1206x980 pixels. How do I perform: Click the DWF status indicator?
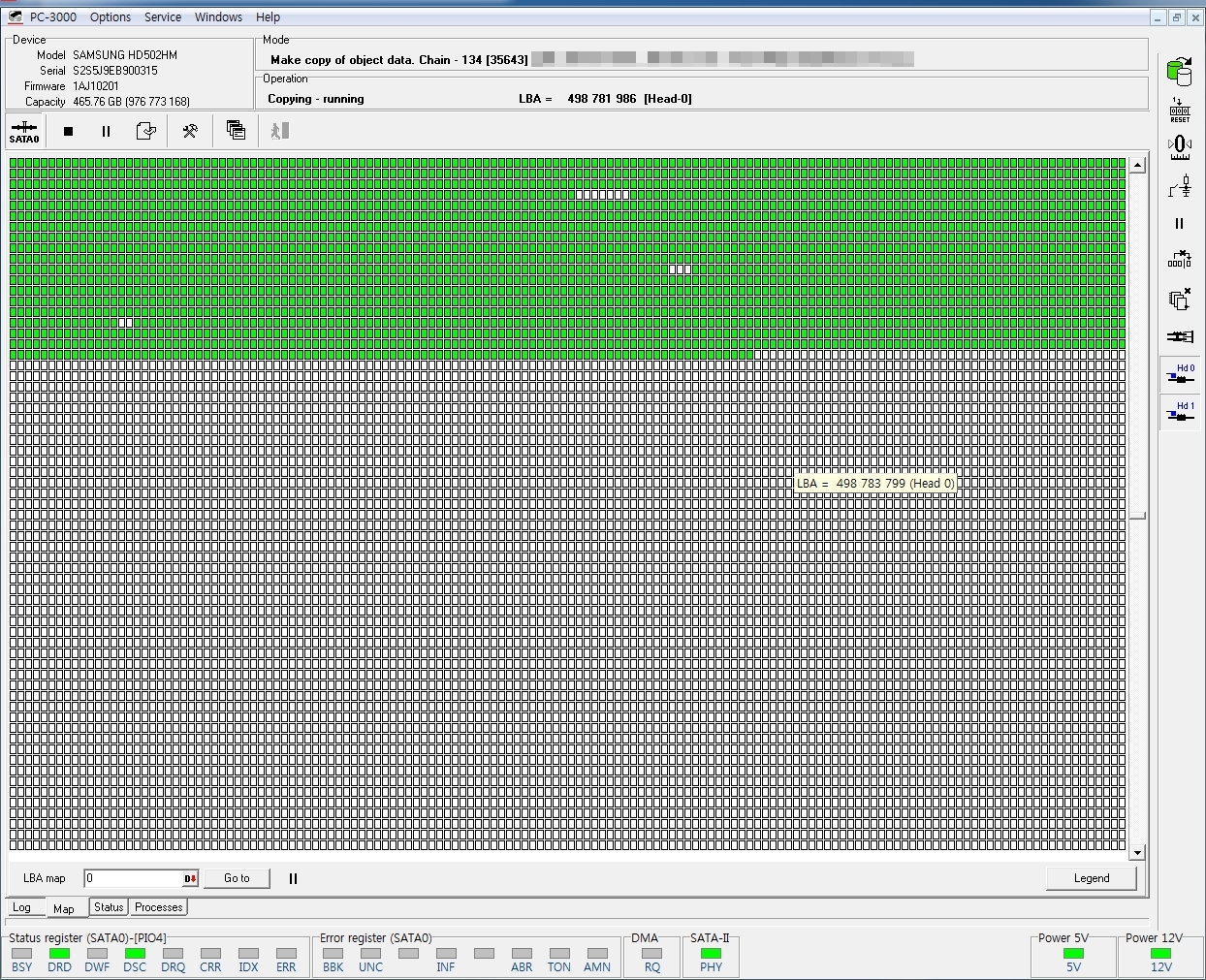tap(98, 954)
